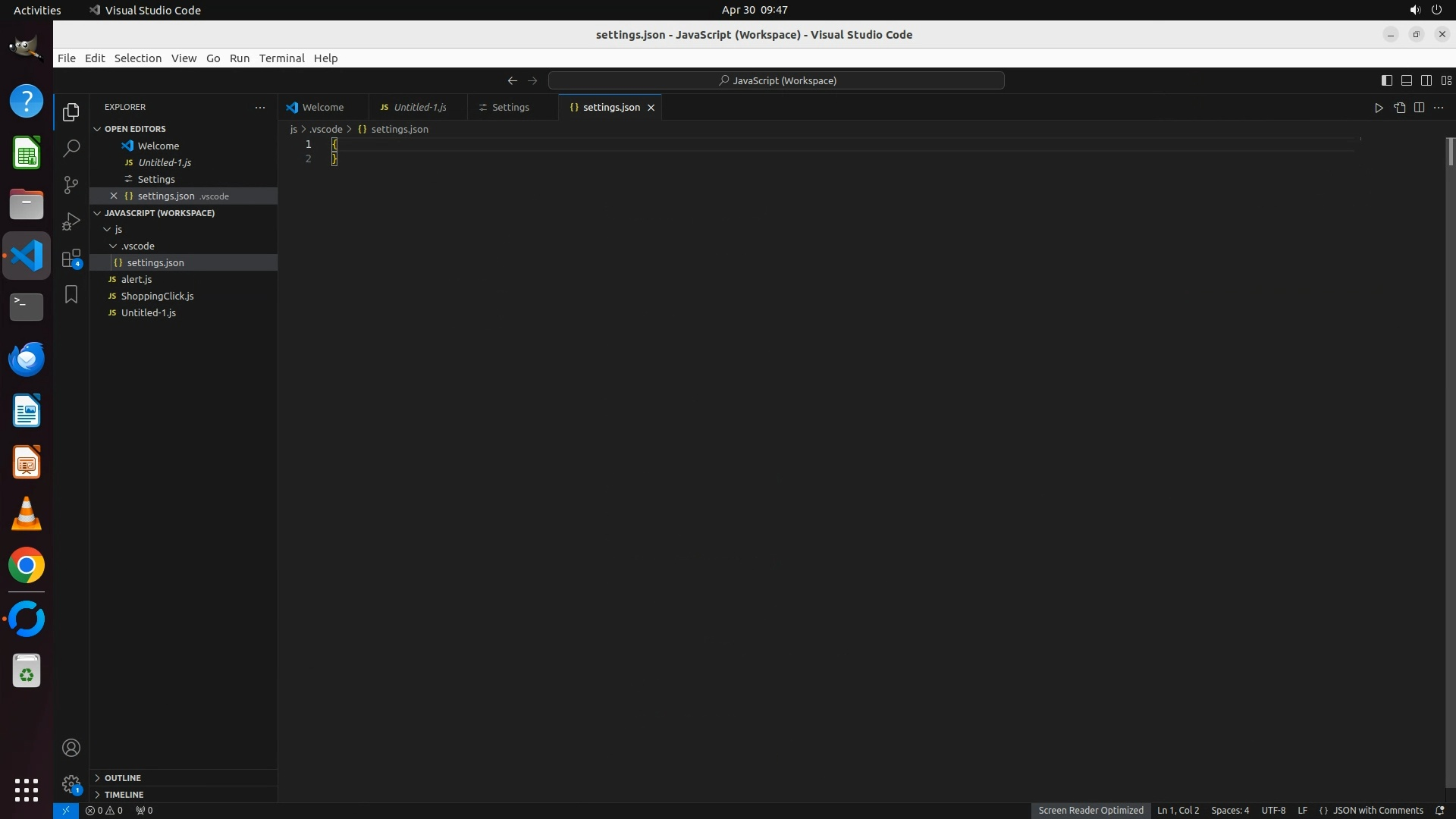Collapse the .vscode folder
This screenshot has width=1456, height=819.
pyautogui.click(x=137, y=246)
